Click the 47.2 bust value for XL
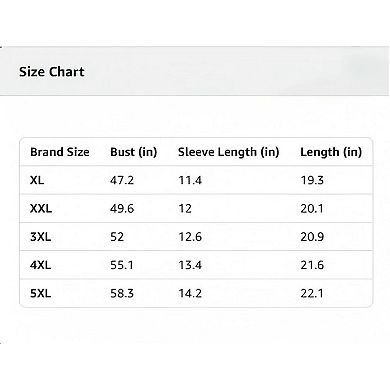 (122, 180)
